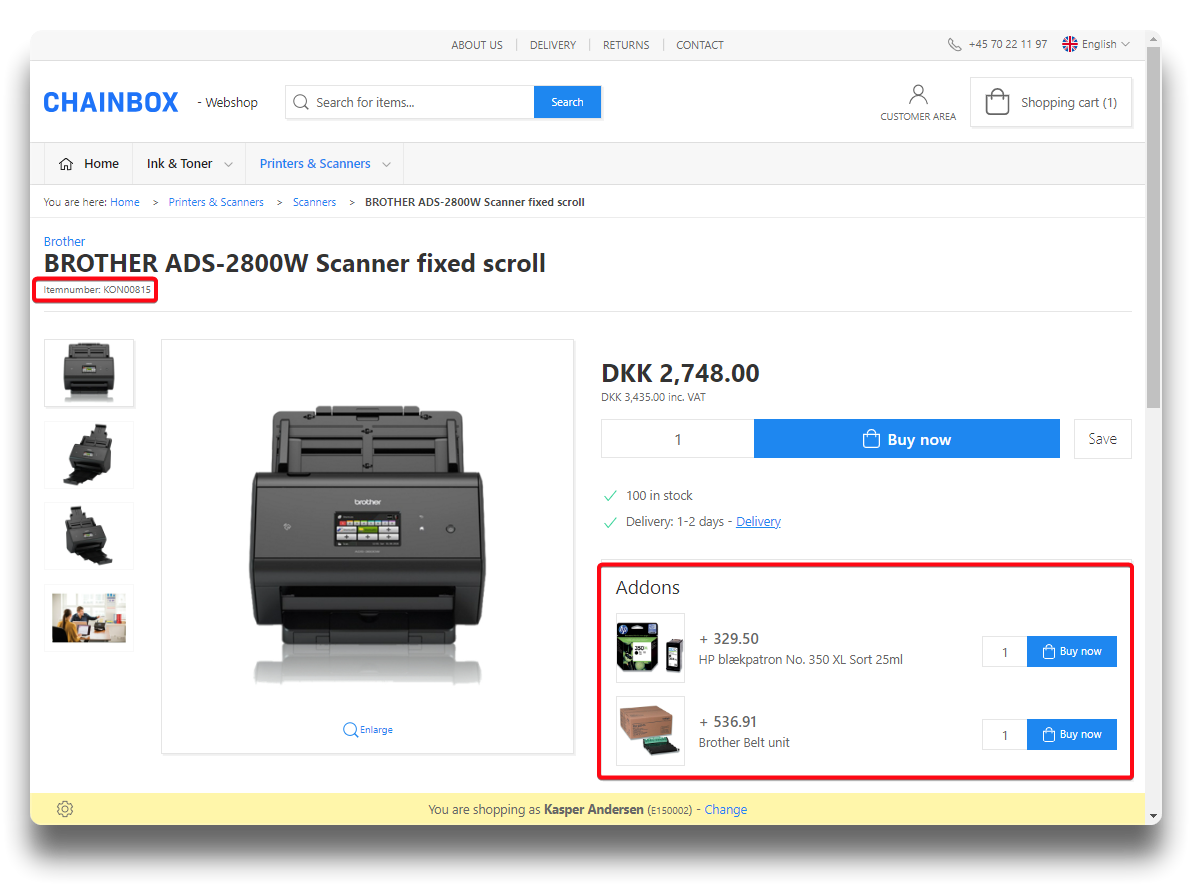Click the Enlarge magnifier under product image
Viewport: 1192px width, 887px height.
(x=351, y=730)
